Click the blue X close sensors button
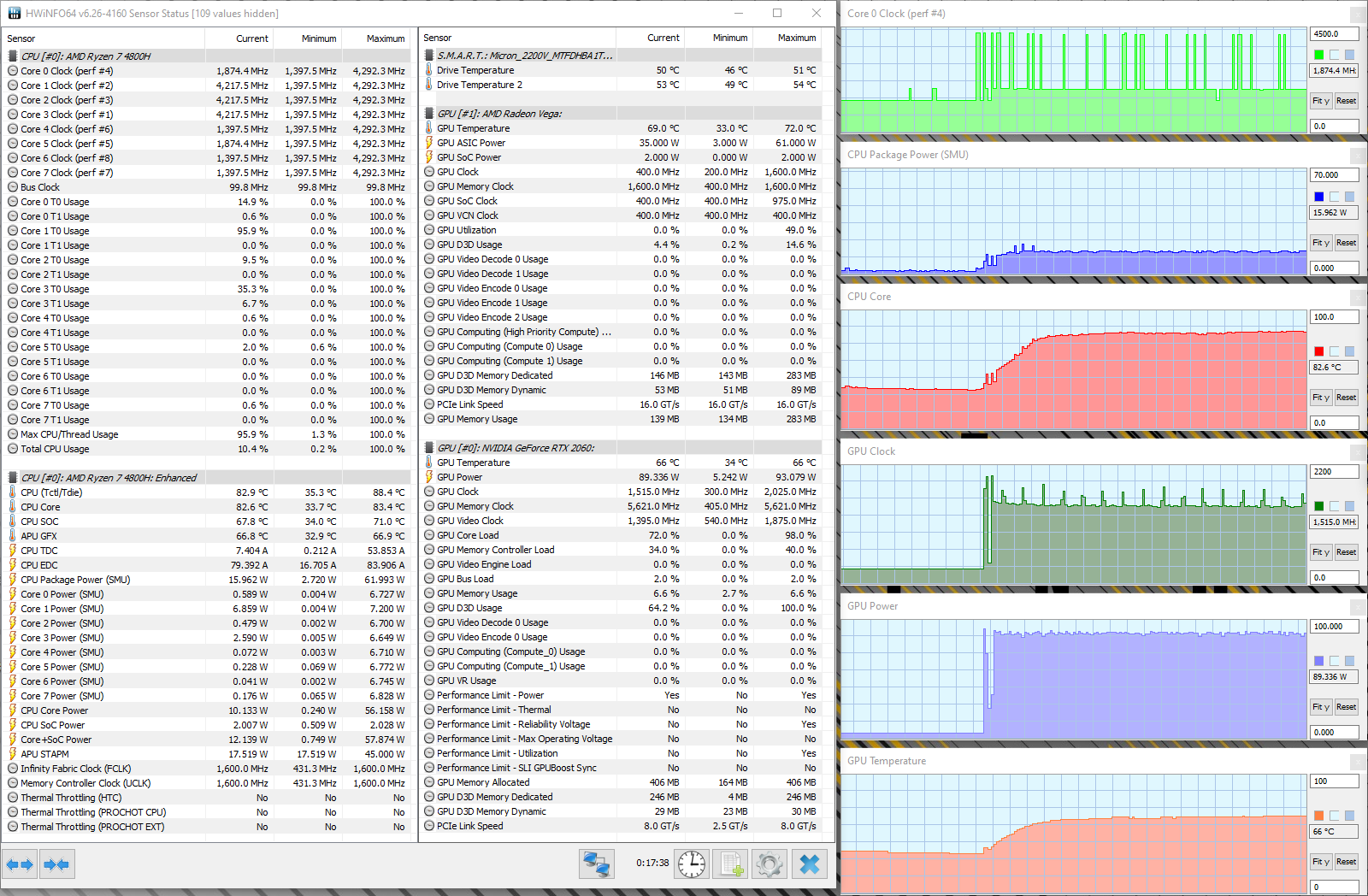 pos(810,864)
